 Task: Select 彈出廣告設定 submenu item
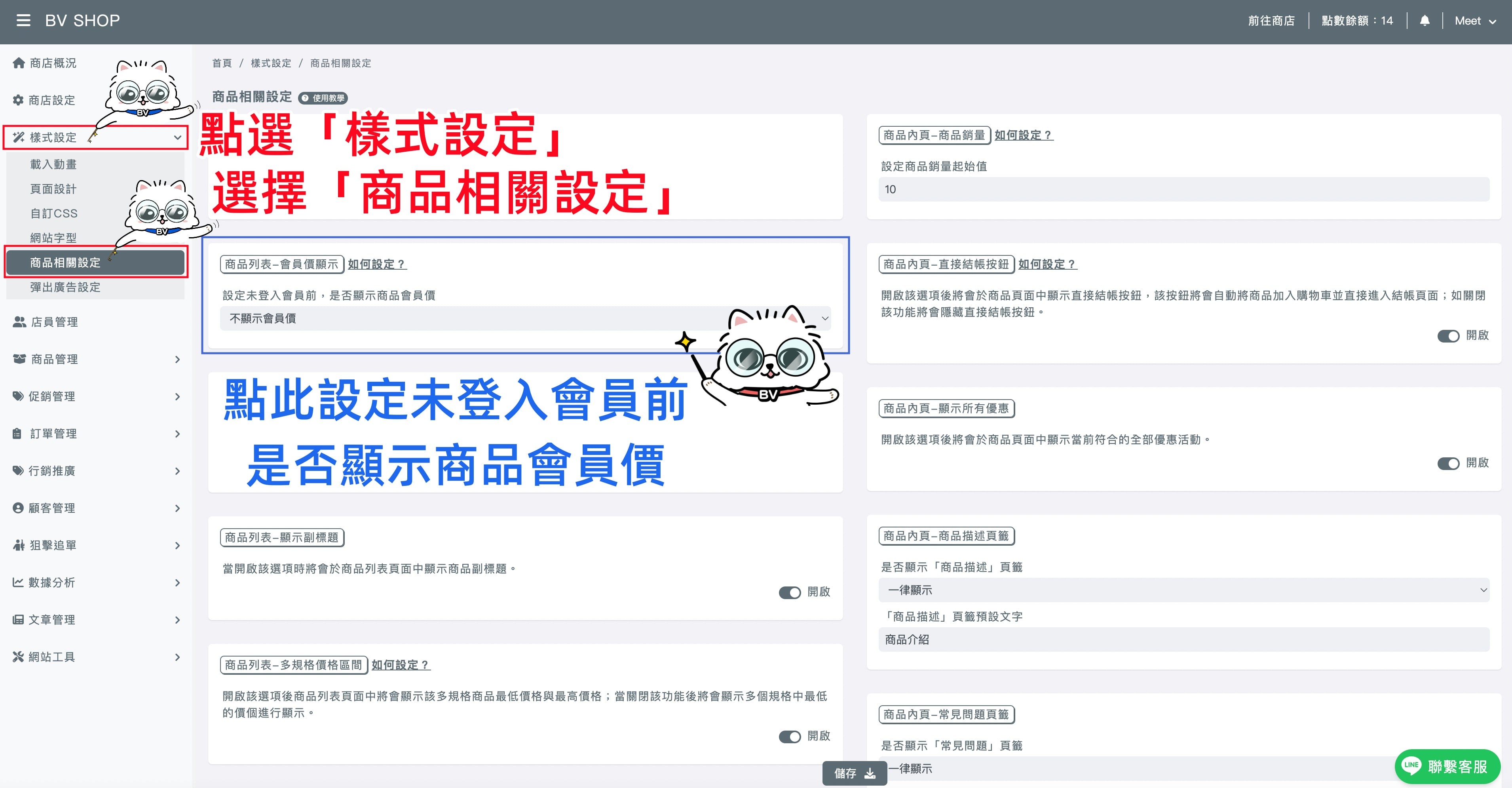[95, 287]
